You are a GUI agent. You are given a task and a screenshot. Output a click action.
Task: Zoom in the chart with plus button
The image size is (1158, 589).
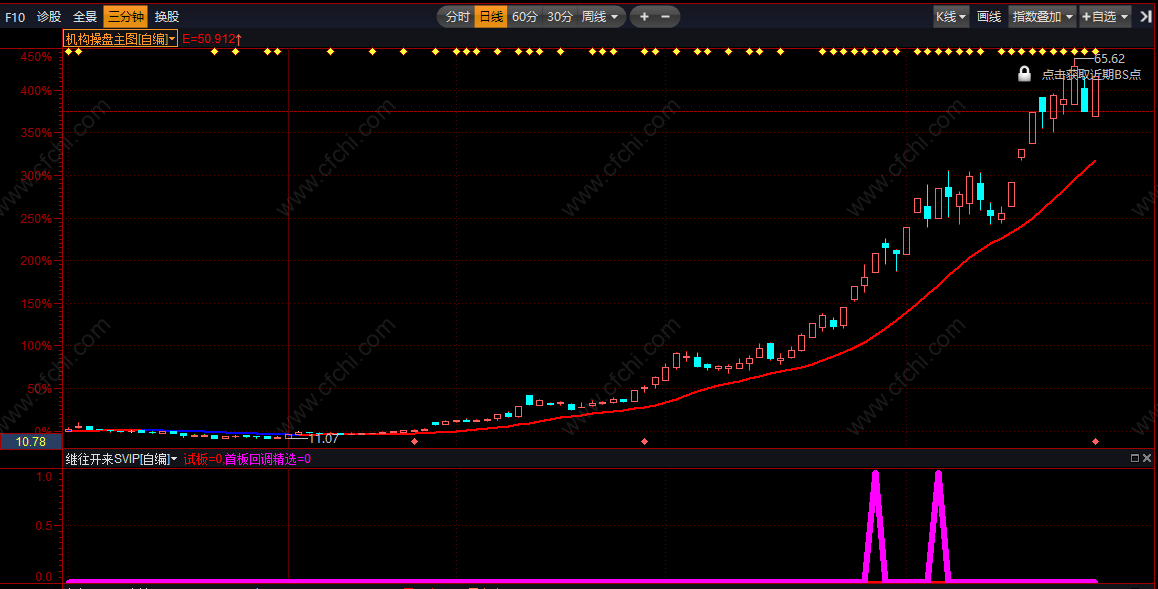(644, 16)
